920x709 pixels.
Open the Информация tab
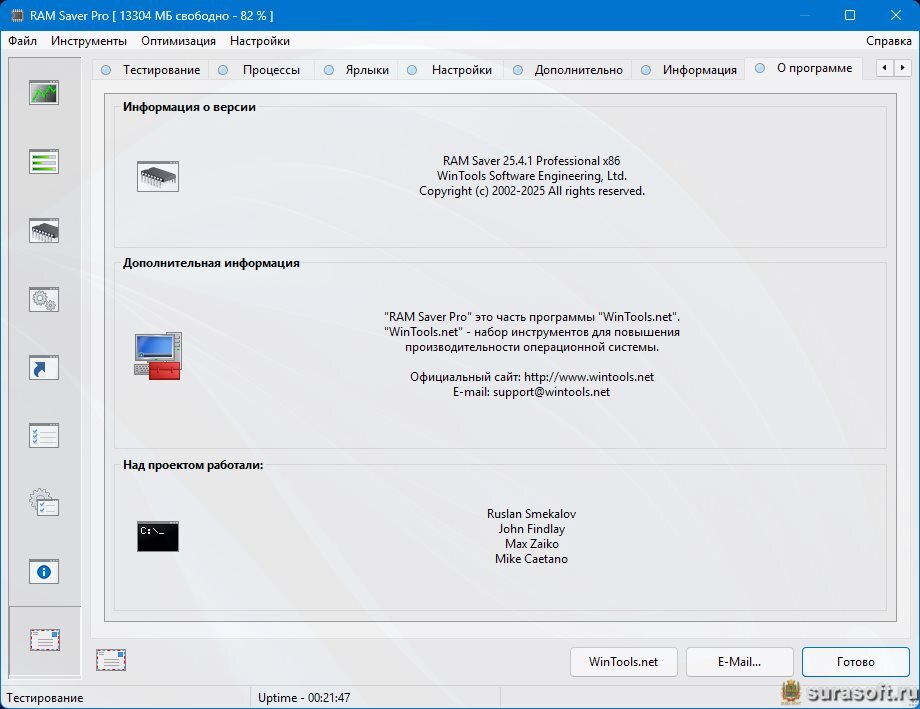click(x=689, y=70)
